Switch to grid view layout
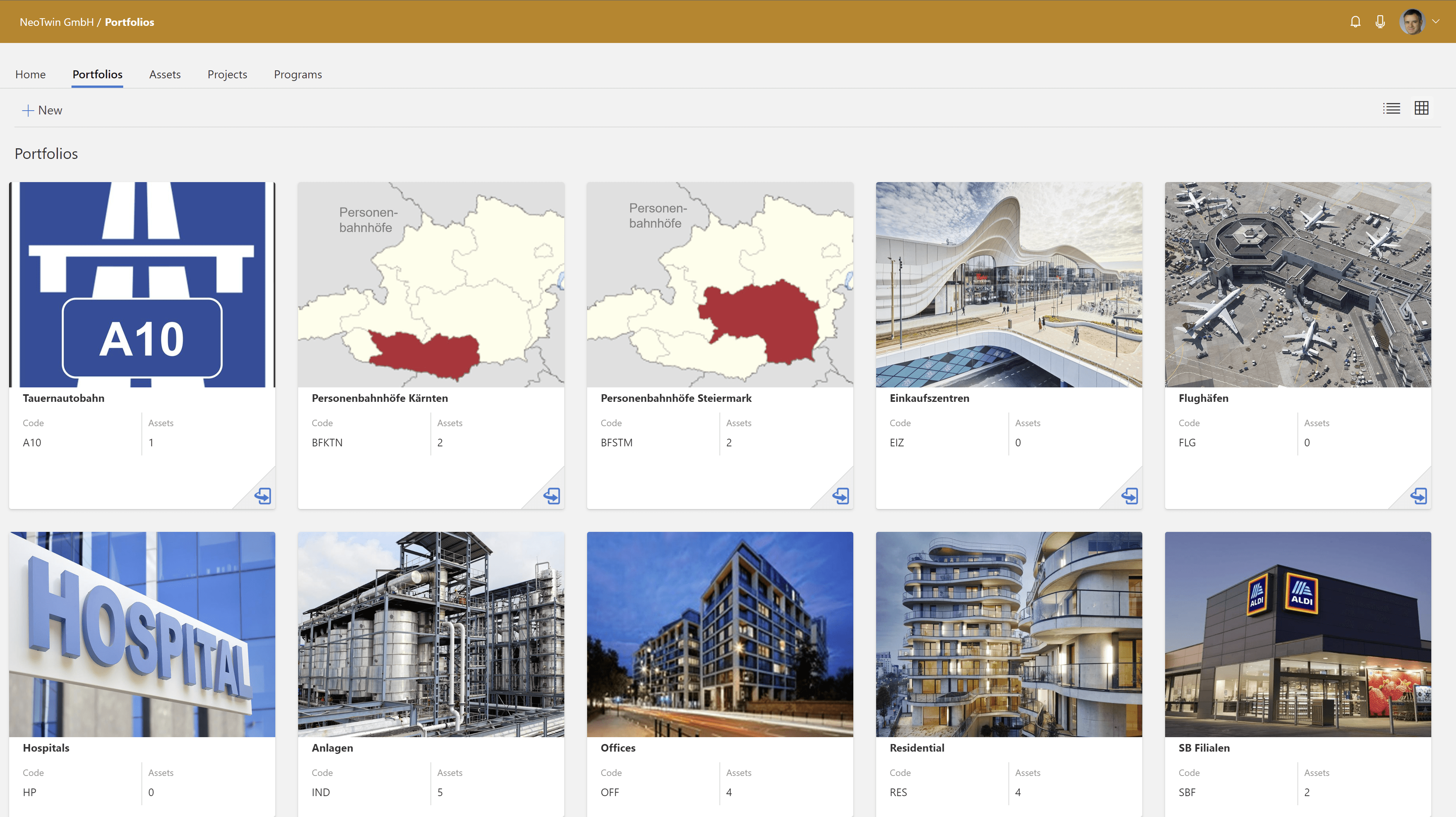Viewport: 1456px width, 817px height. [1421, 108]
